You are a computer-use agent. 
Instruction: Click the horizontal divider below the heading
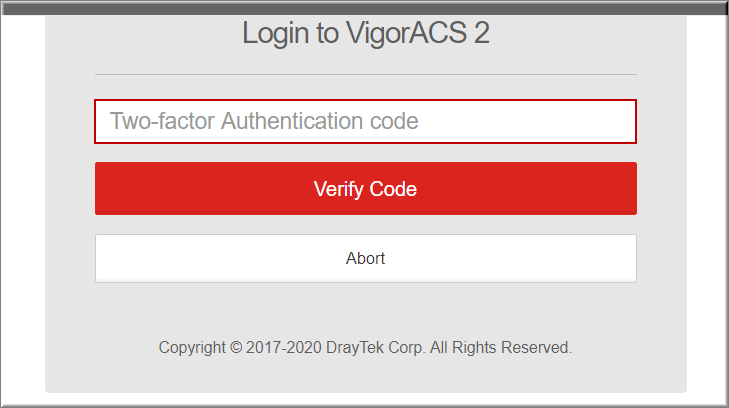(x=366, y=74)
